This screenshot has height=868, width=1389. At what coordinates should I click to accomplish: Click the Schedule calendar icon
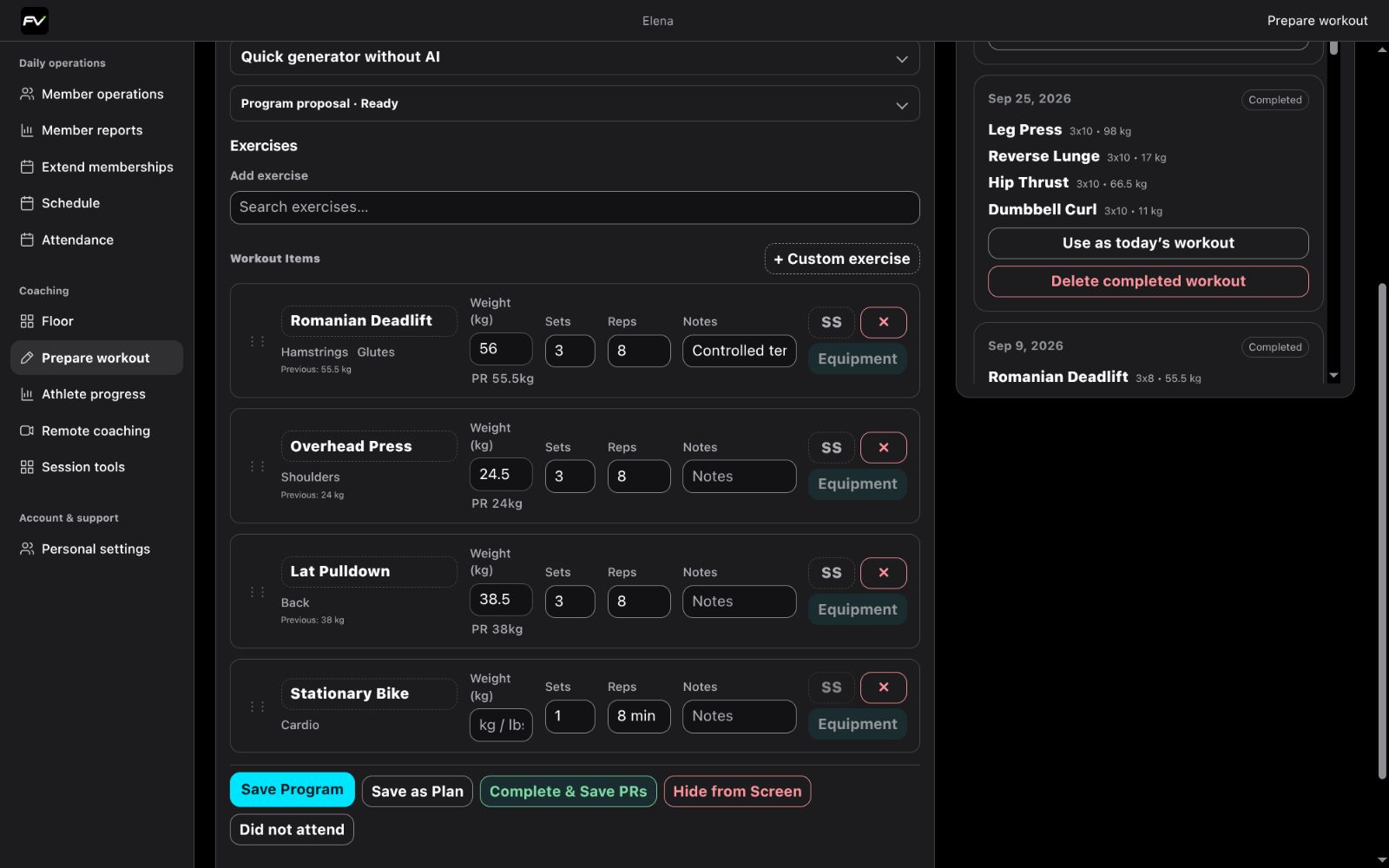[27, 203]
